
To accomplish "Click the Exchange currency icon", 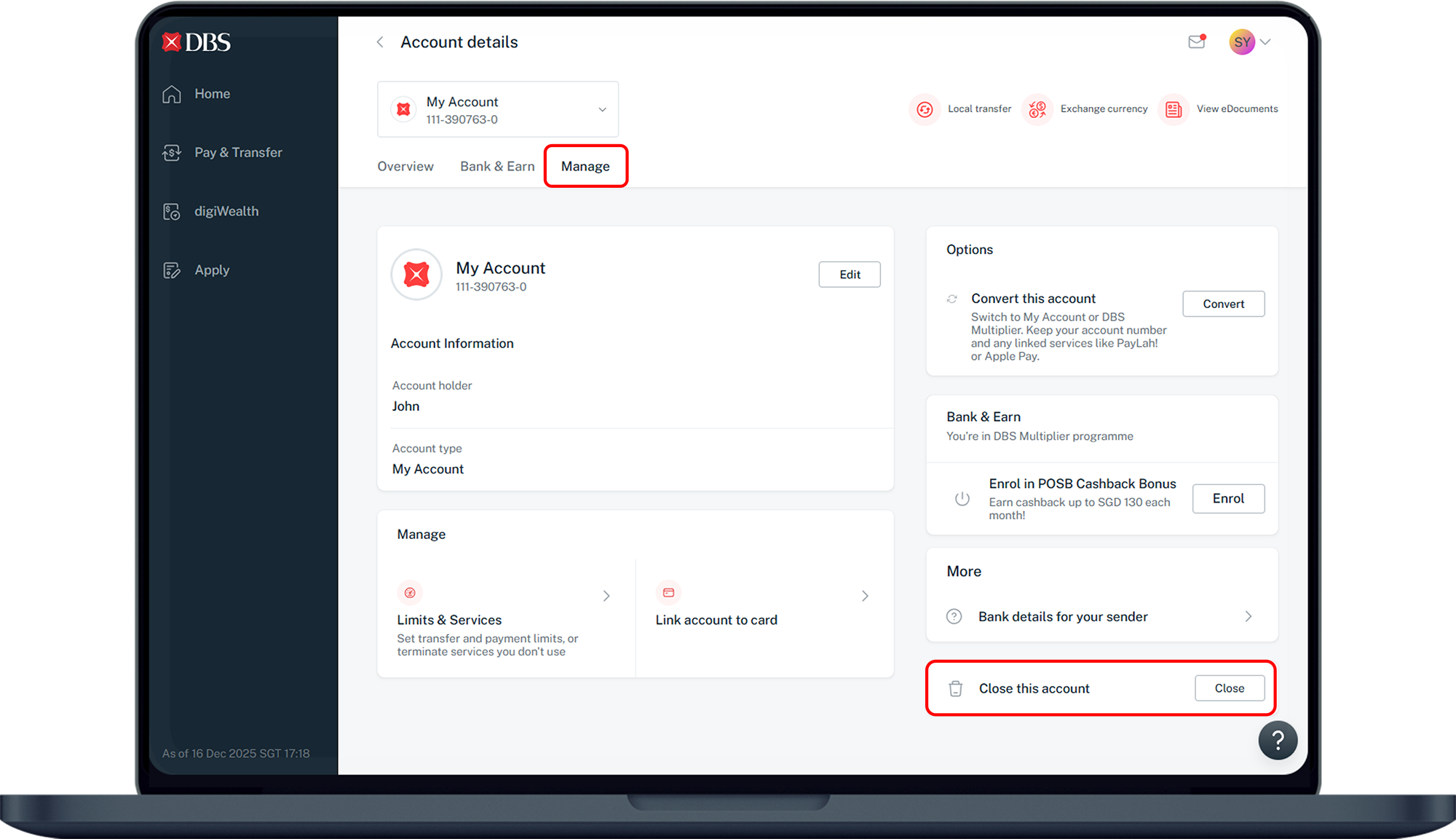I will 1037,109.
